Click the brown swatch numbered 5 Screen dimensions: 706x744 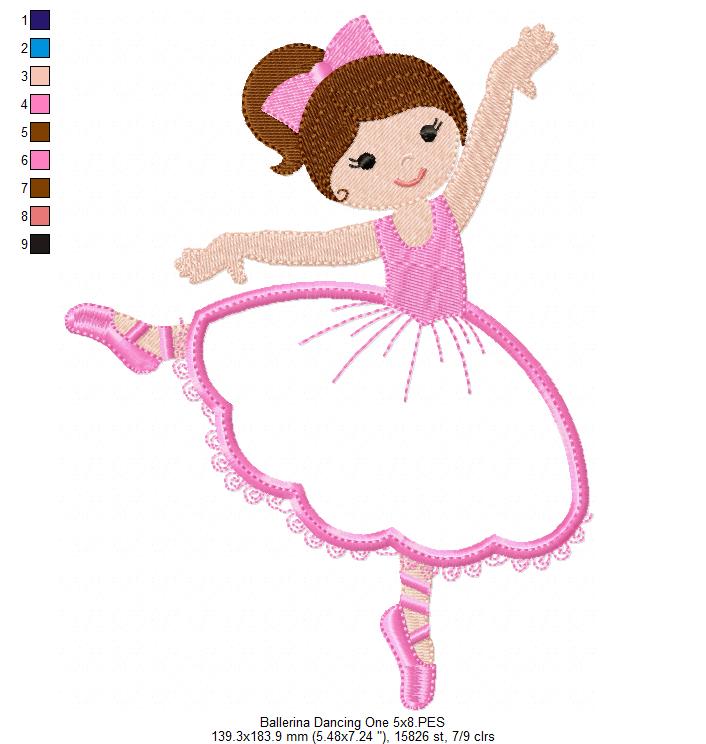coord(39,131)
